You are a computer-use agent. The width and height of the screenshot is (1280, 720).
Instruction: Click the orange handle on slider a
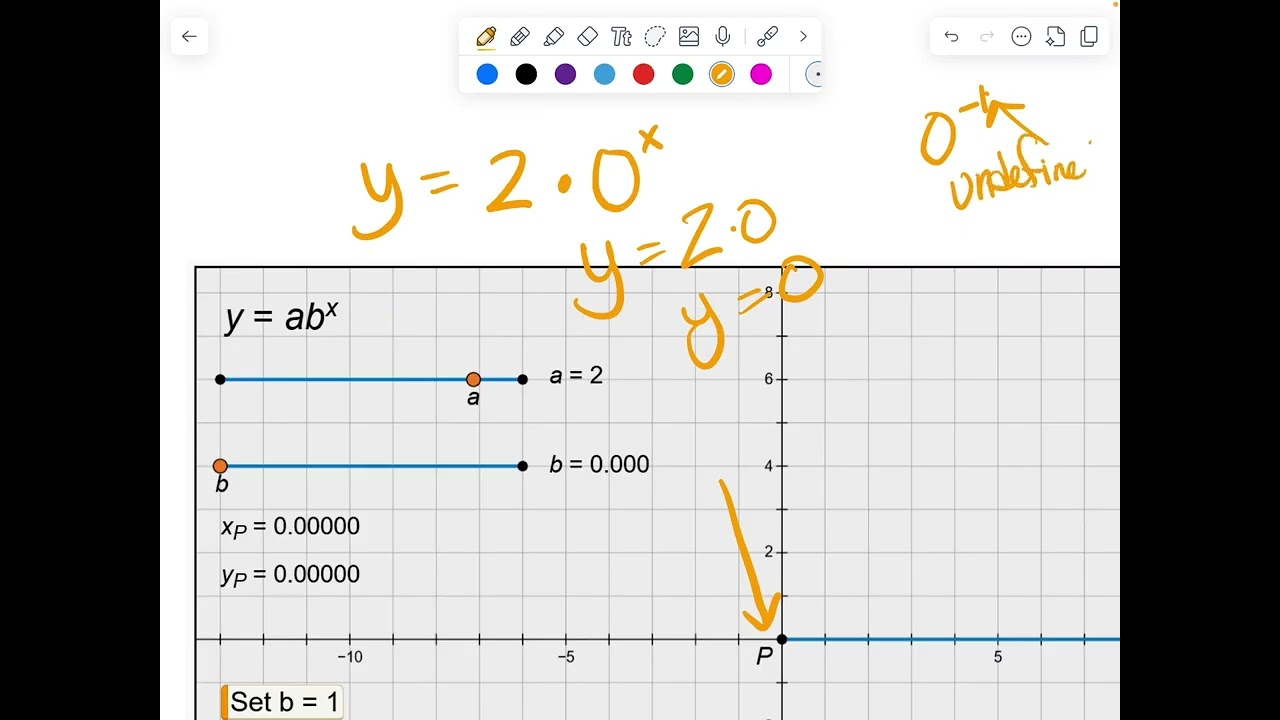coord(473,379)
